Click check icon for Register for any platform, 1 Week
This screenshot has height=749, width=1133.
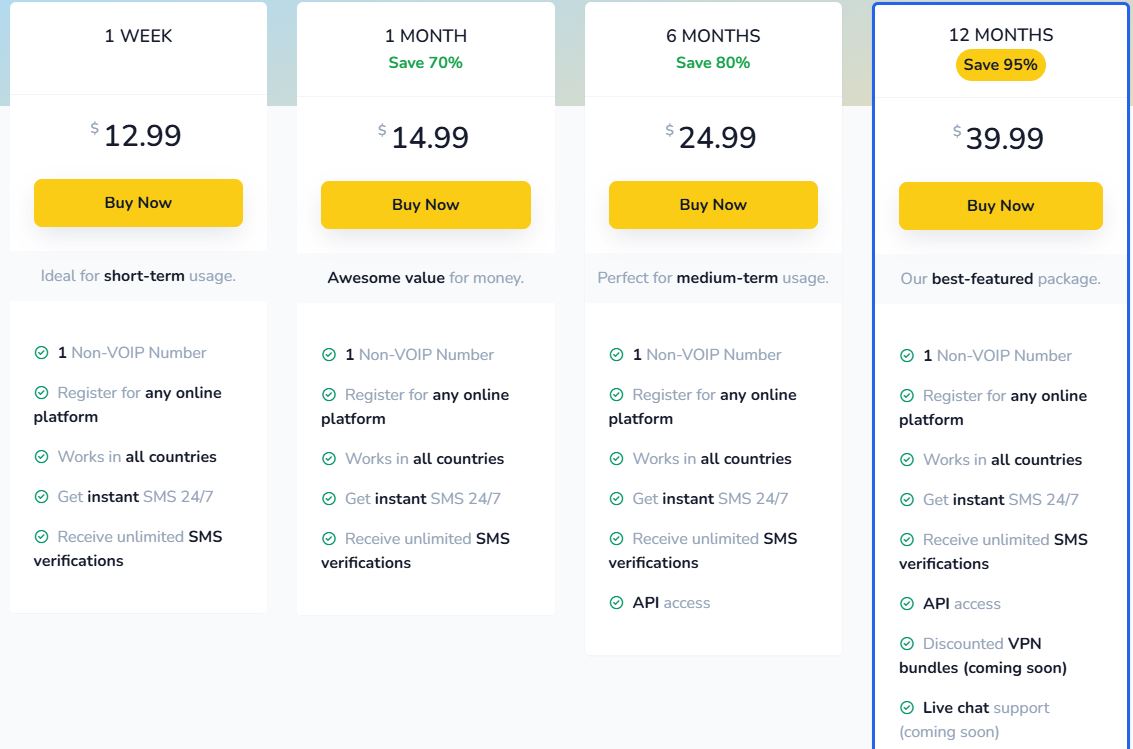pyautogui.click(x=41, y=392)
